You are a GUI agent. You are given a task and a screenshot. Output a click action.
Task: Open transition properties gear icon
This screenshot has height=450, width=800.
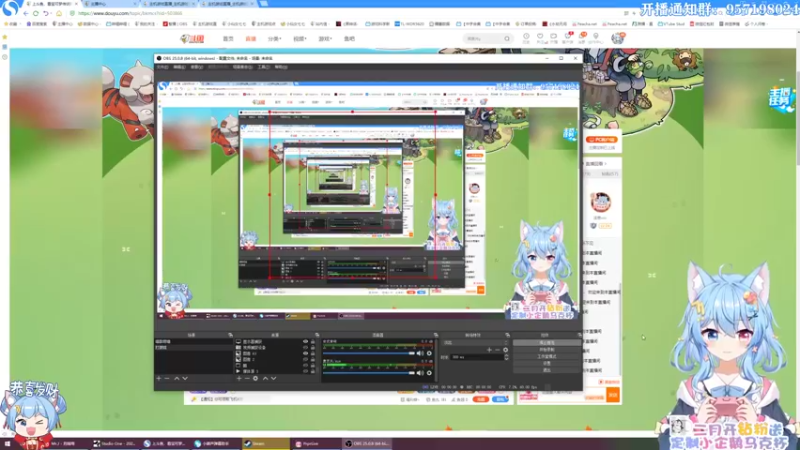(506, 350)
